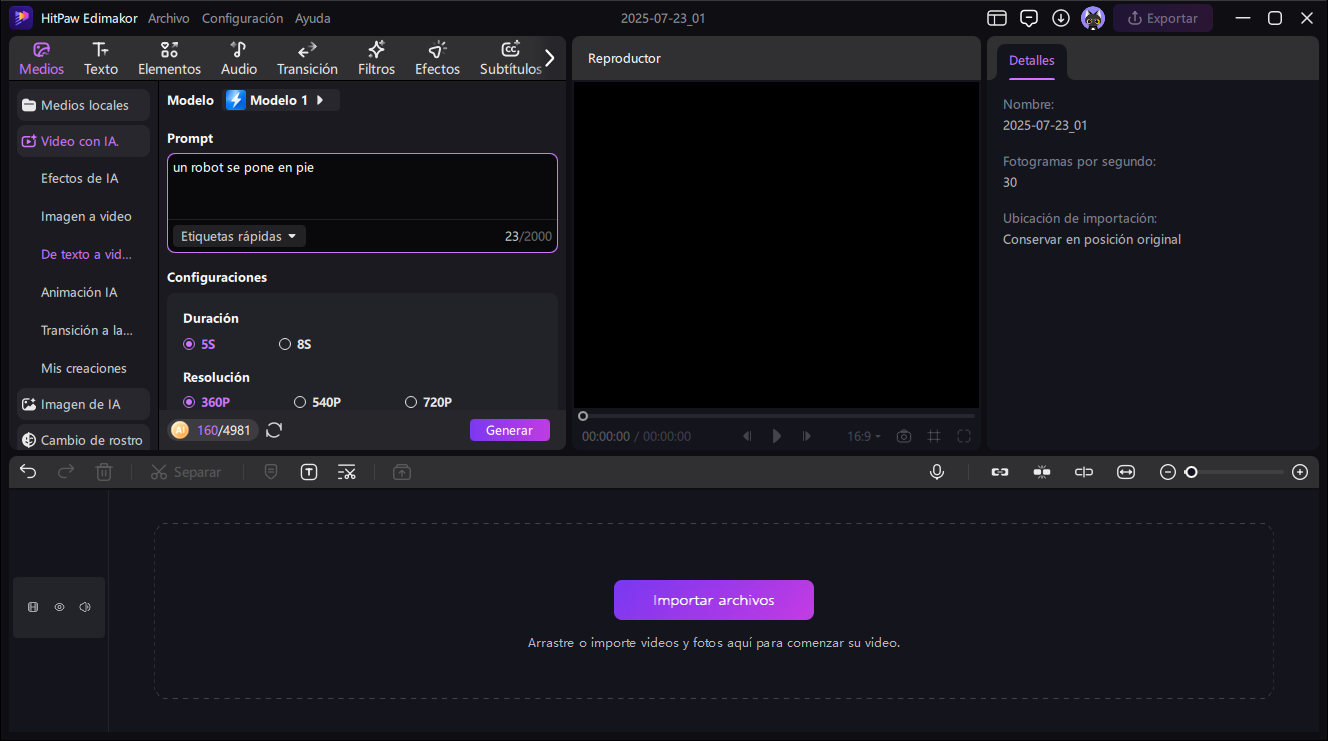The width and height of the screenshot is (1328, 741).
Task: Select Imagen a video in sidebar
Action: (x=86, y=216)
